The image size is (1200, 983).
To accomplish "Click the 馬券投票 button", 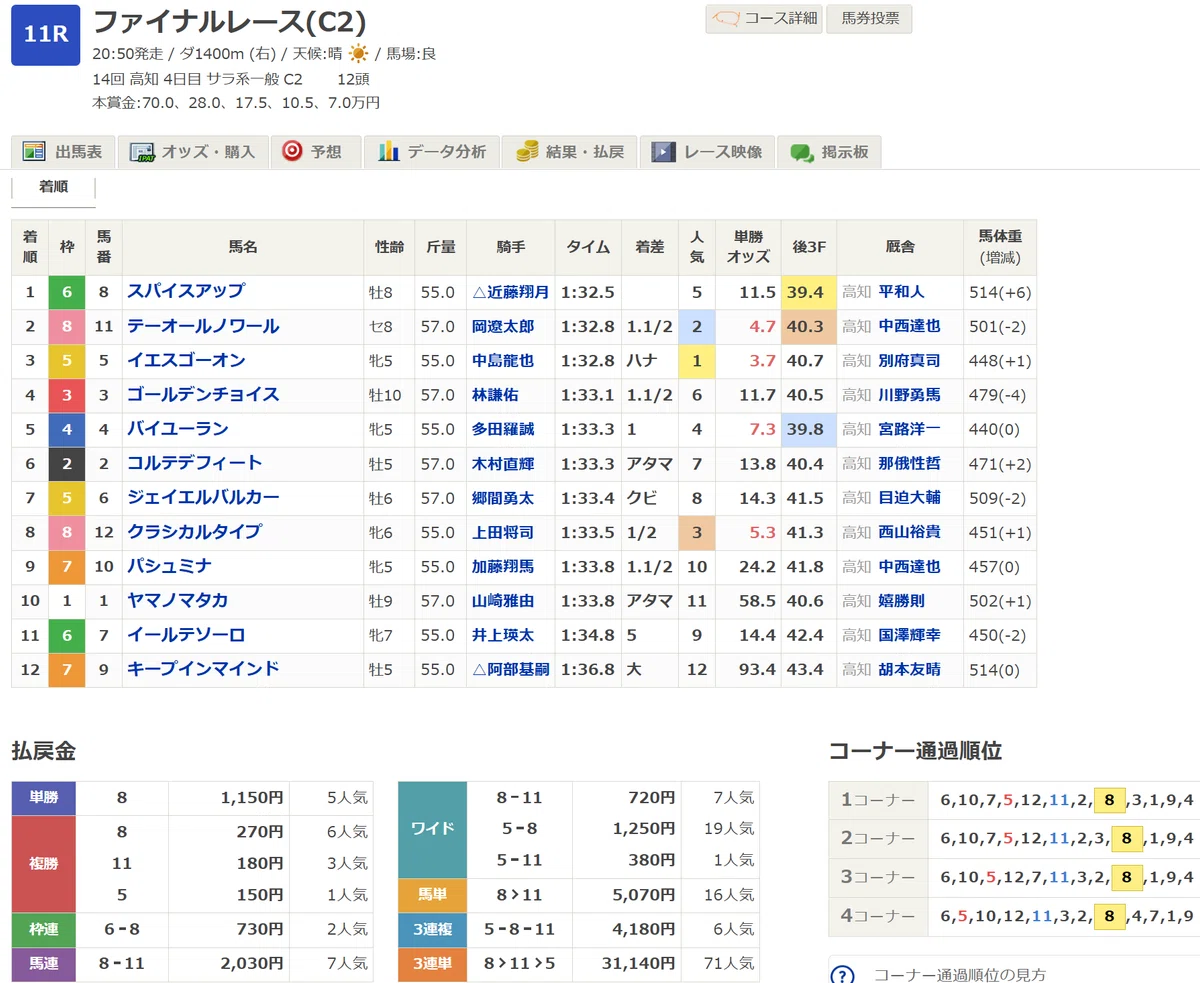I will coord(870,19).
